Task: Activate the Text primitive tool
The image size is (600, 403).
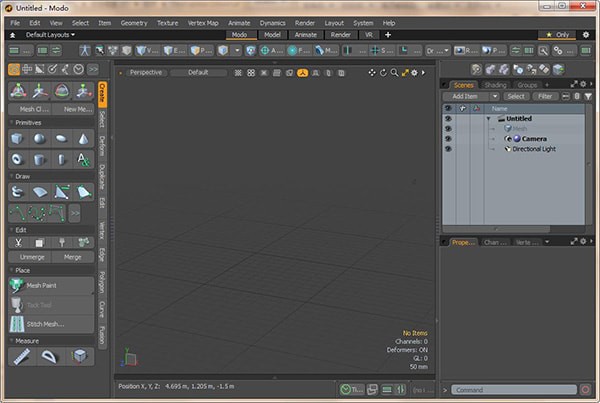Action: click(84, 159)
